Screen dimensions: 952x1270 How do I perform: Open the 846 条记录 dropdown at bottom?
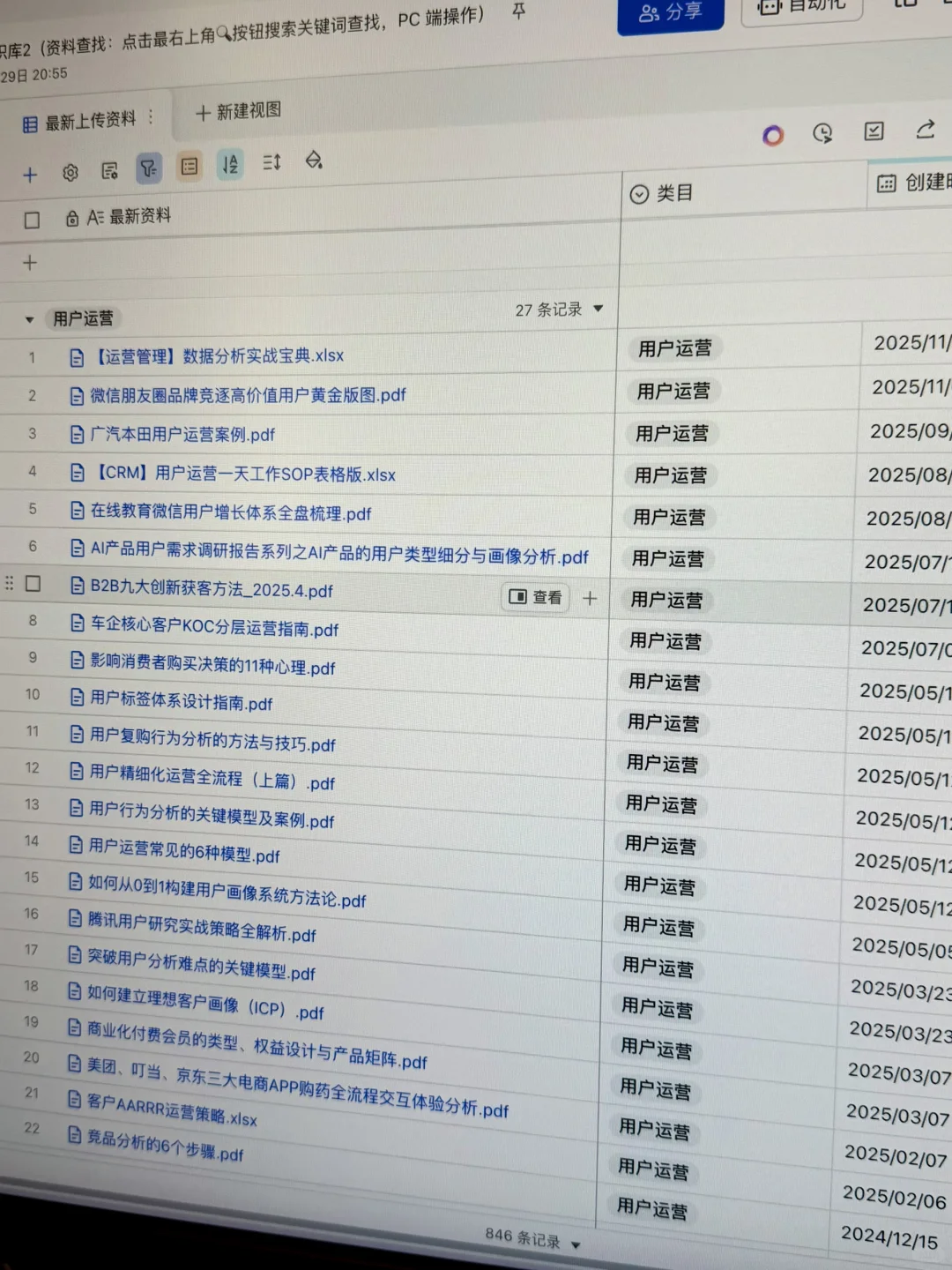[576, 1244]
